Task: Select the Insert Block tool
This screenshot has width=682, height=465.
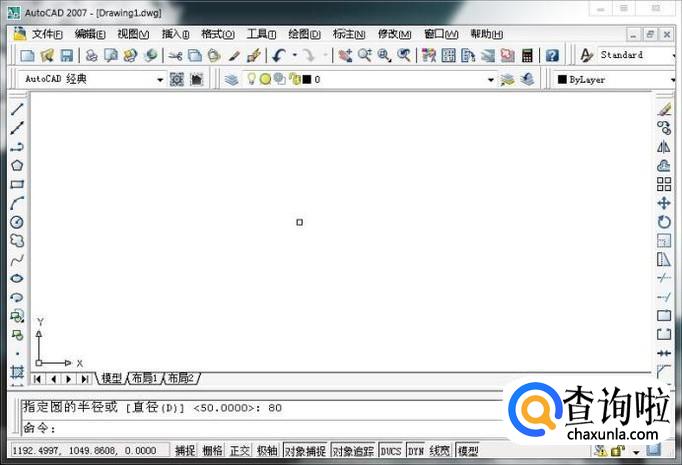Action: pyautogui.click(x=17, y=316)
